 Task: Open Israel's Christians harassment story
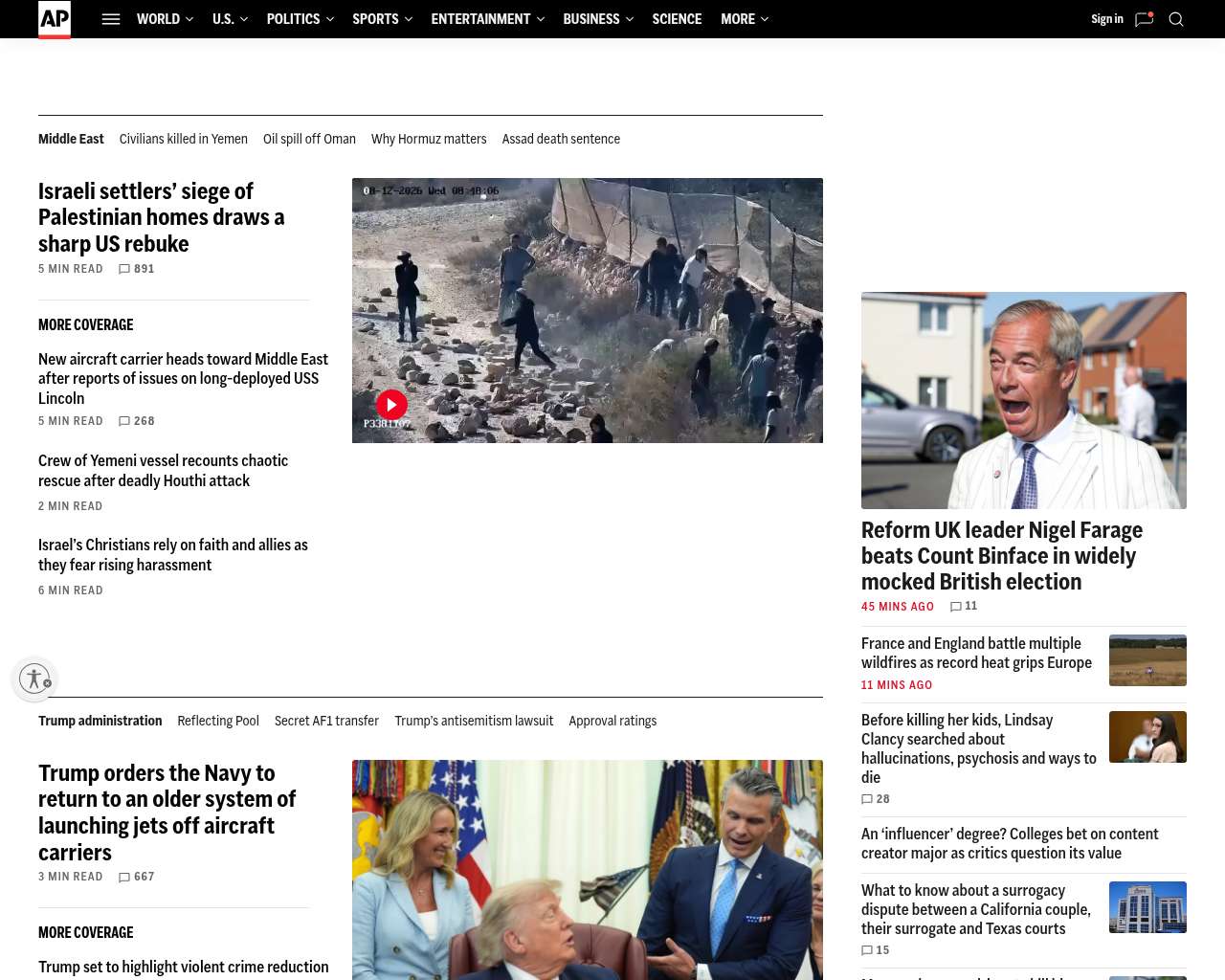click(x=173, y=555)
